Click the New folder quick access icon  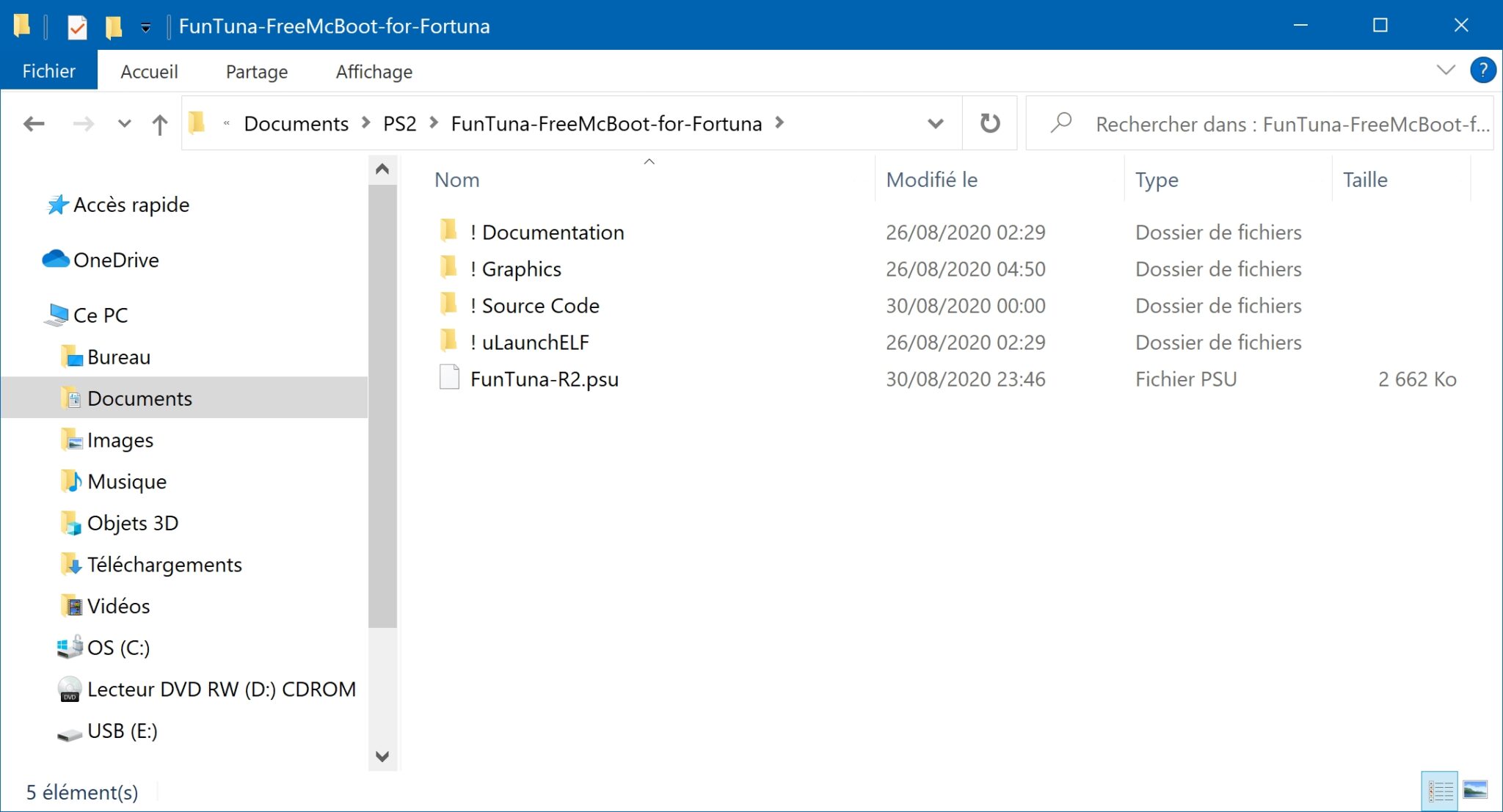(114, 27)
